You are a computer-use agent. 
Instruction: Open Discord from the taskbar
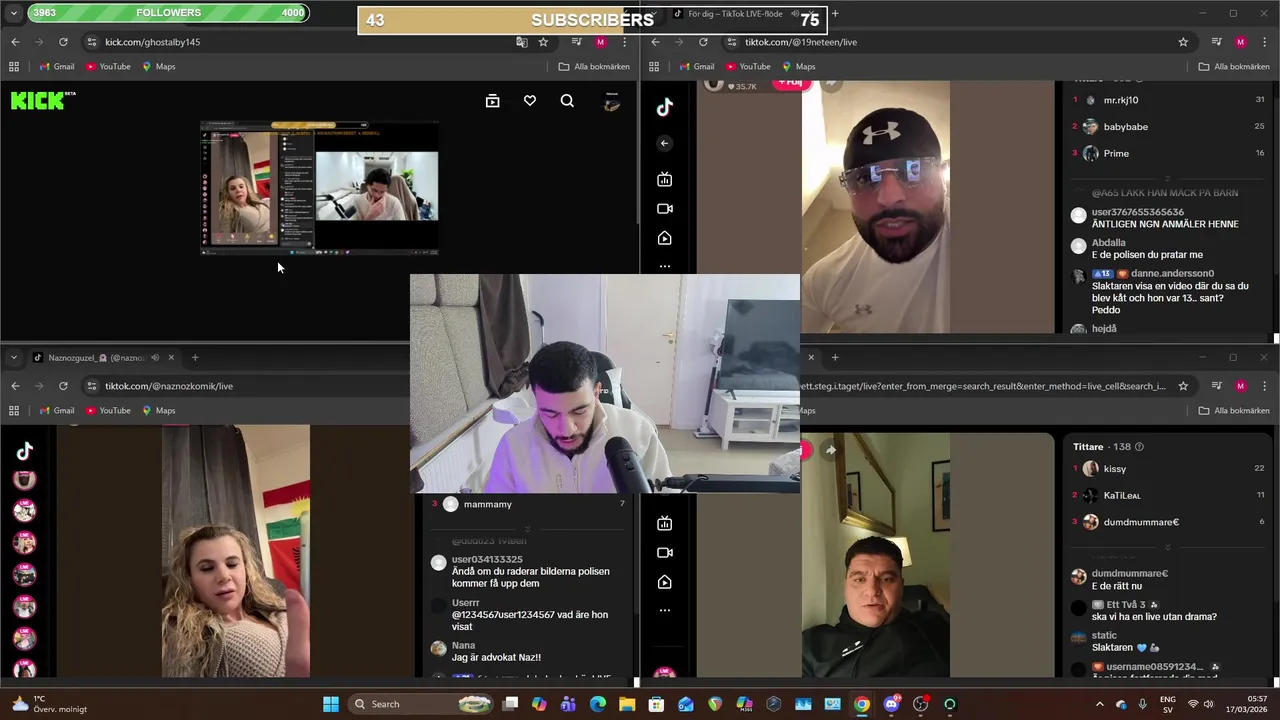(x=891, y=704)
